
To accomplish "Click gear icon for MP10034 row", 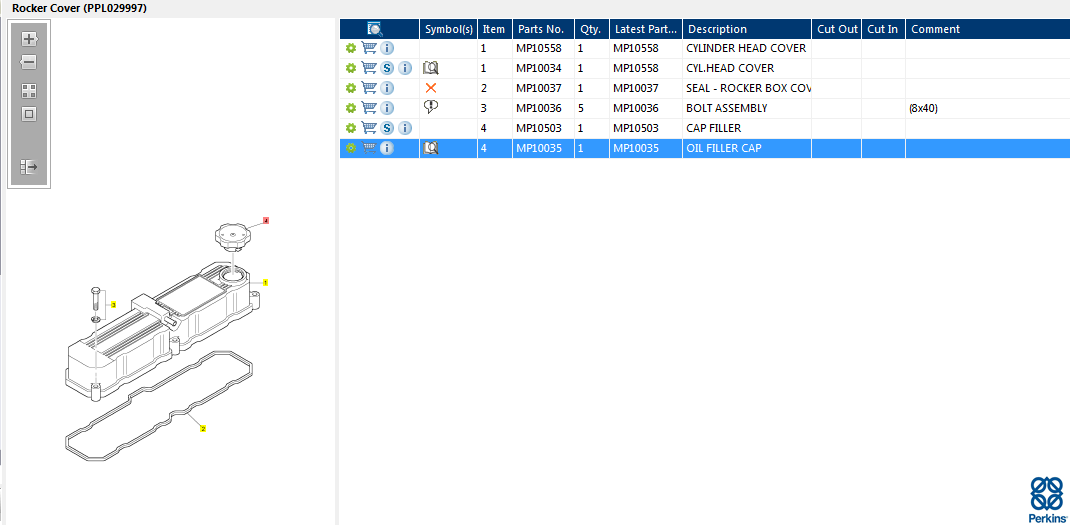I will pos(351,68).
